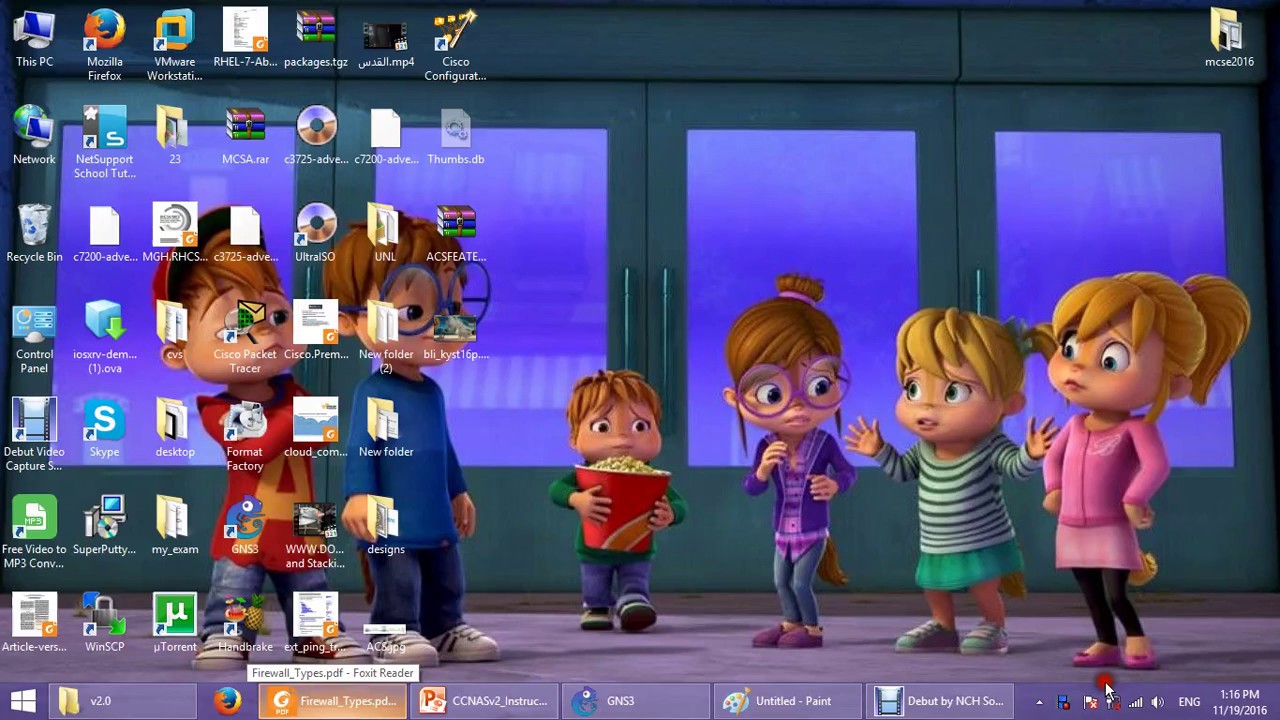Switch to Firewall_Types.pdf Foxit Reader taskbar button
Image resolution: width=1280 pixels, height=720 pixels.
click(333, 701)
